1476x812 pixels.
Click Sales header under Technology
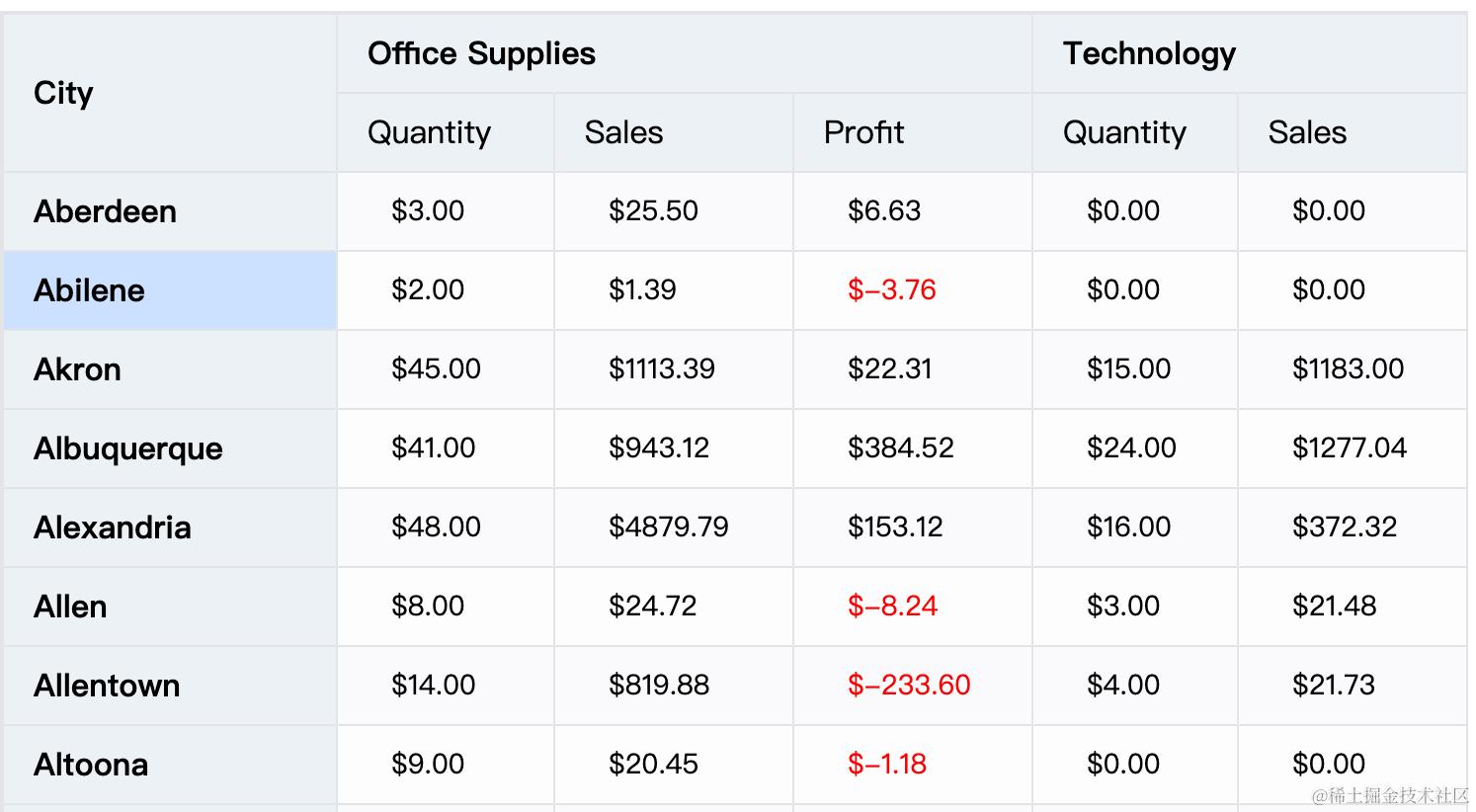click(x=1307, y=132)
